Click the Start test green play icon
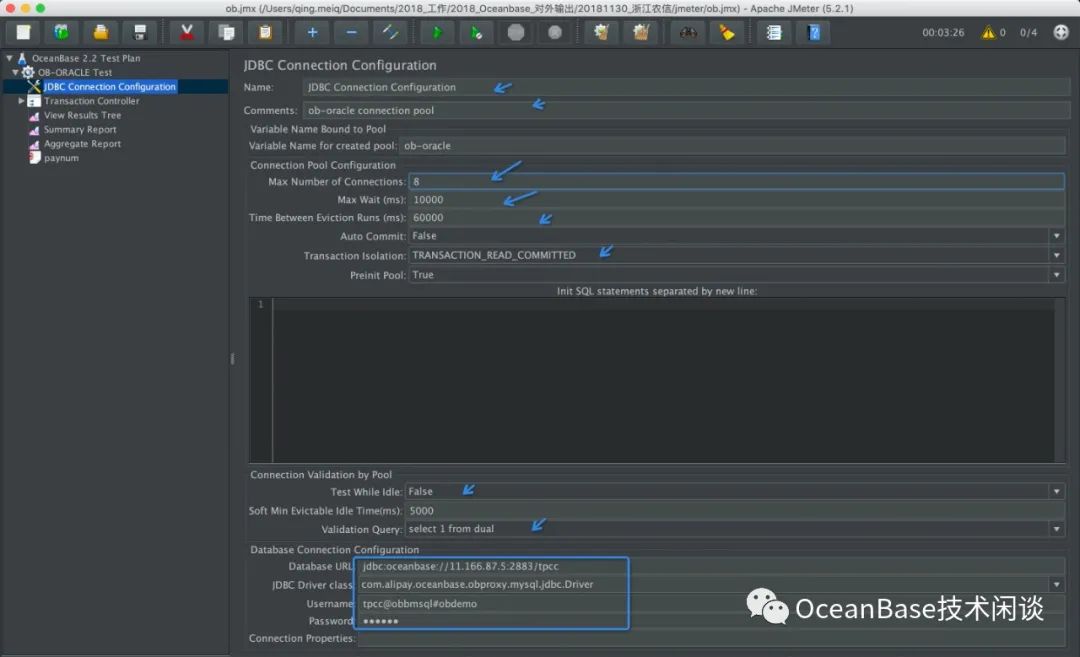 click(437, 32)
